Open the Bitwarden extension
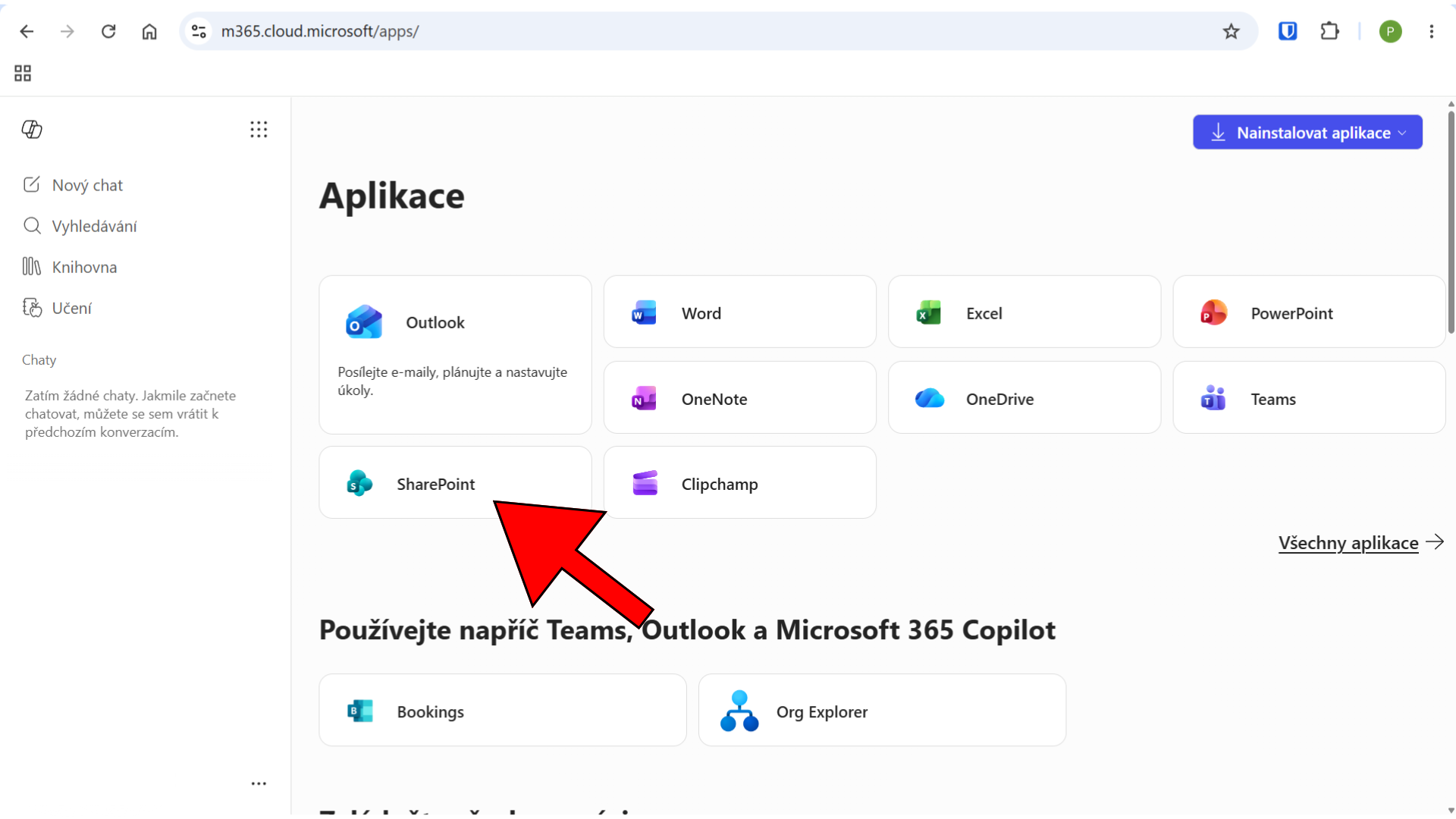1456x819 pixels. 1288,31
